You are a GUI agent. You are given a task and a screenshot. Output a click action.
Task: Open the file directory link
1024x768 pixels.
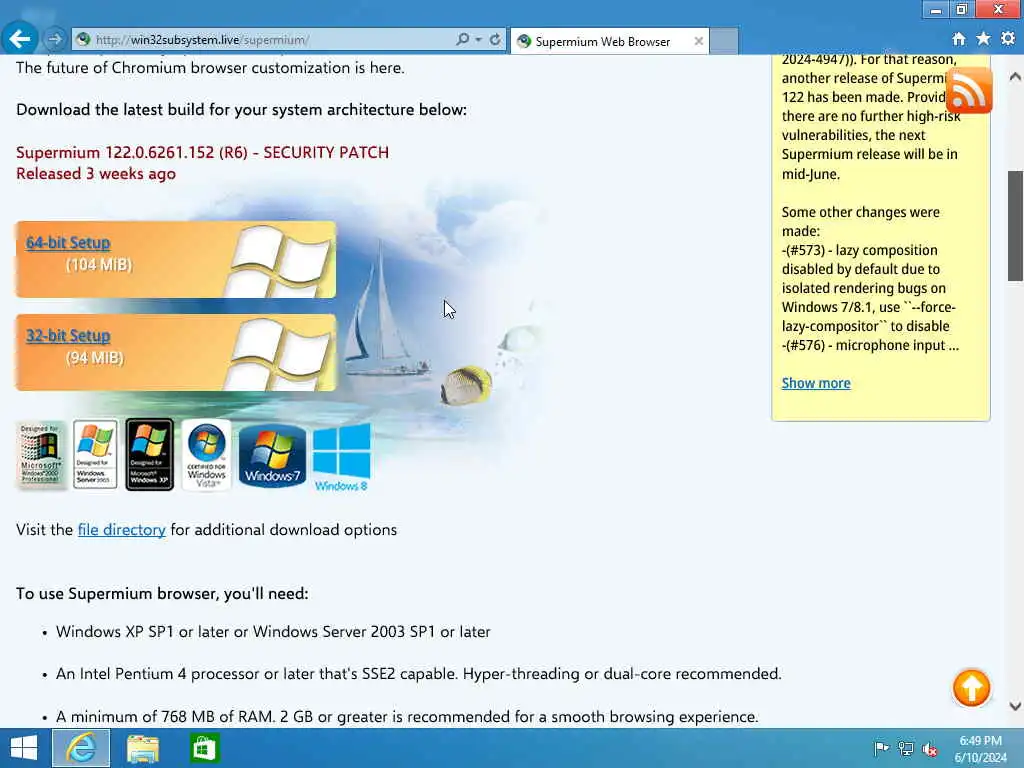click(121, 530)
